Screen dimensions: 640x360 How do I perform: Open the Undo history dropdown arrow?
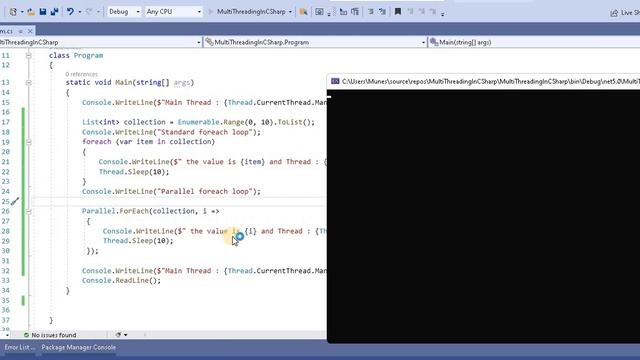point(80,12)
